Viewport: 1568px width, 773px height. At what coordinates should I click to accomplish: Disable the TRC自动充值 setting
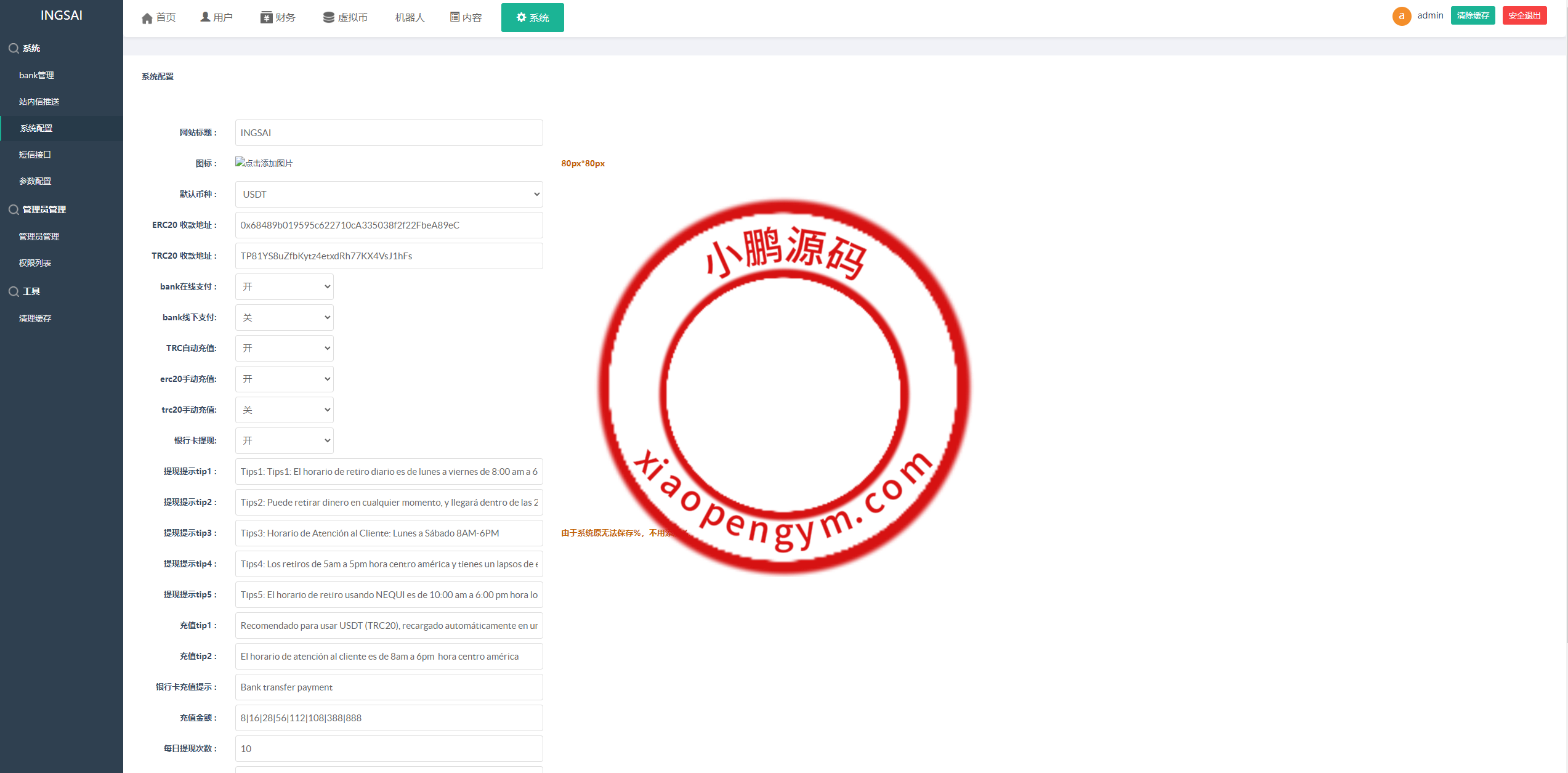(283, 348)
